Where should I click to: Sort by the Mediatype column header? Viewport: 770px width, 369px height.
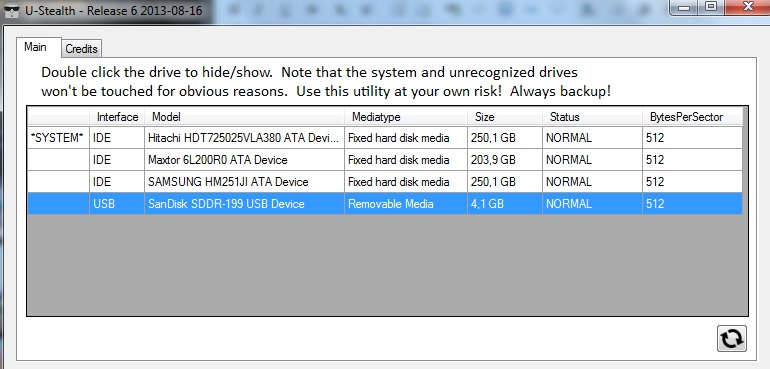[406, 117]
